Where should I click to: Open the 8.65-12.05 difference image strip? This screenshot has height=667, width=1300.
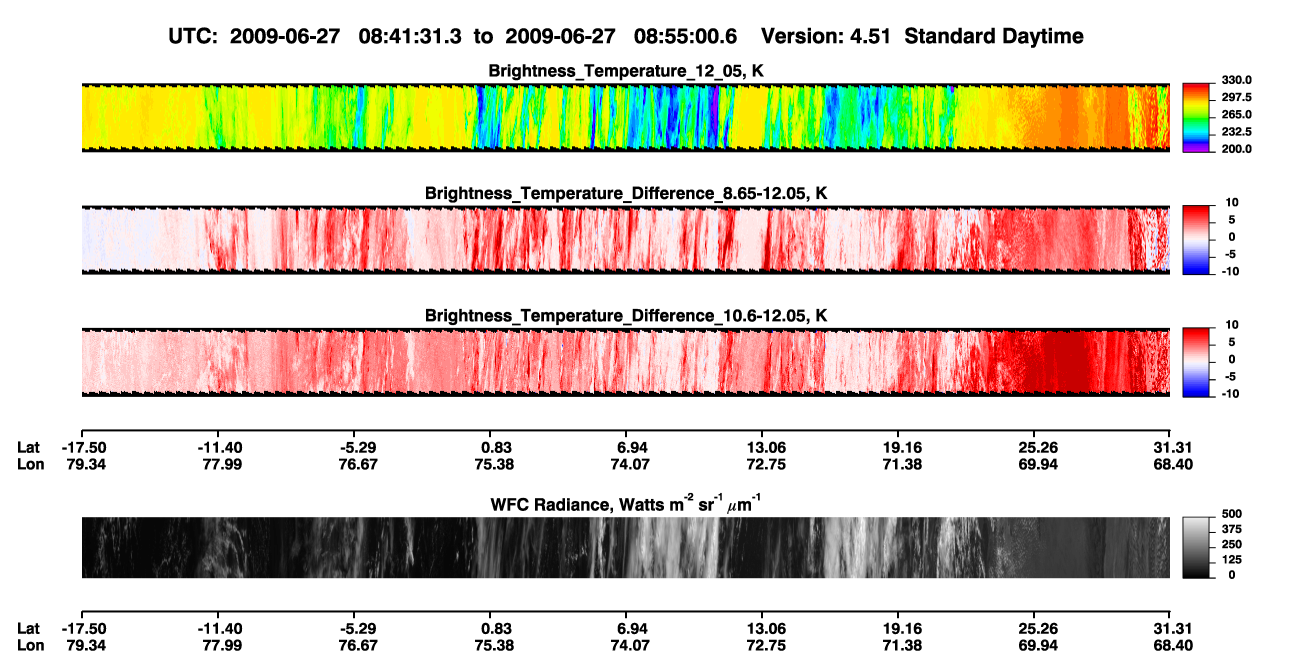(x=625, y=240)
